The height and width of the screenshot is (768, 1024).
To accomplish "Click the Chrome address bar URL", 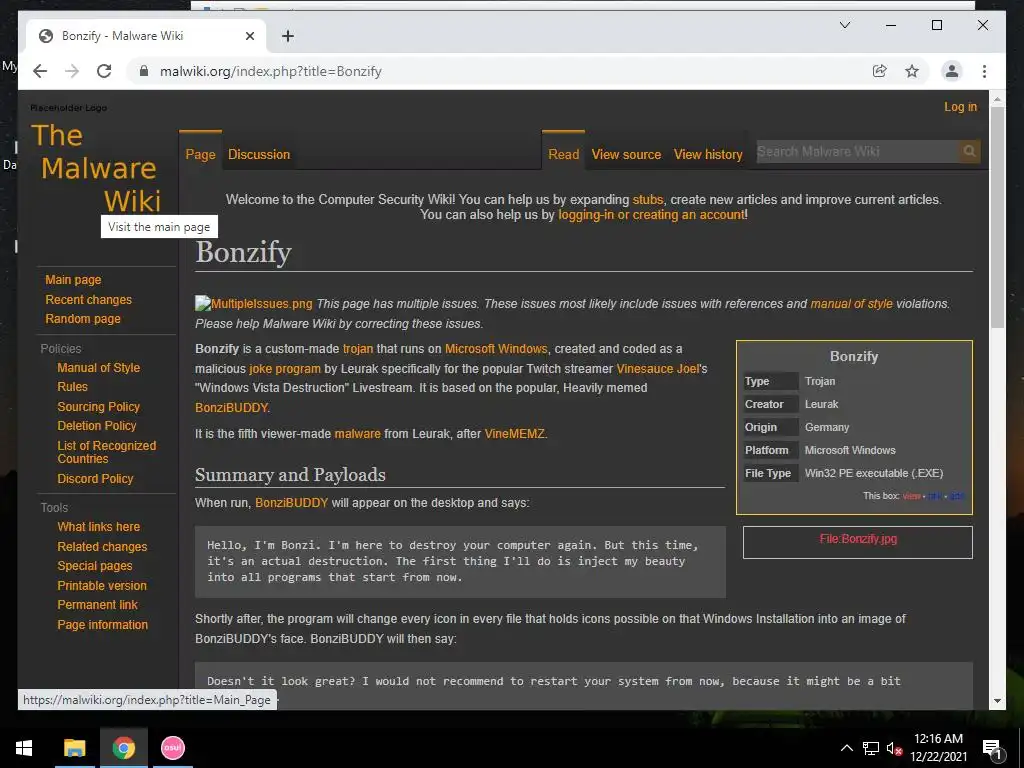I will pyautogui.click(x=270, y=71).
